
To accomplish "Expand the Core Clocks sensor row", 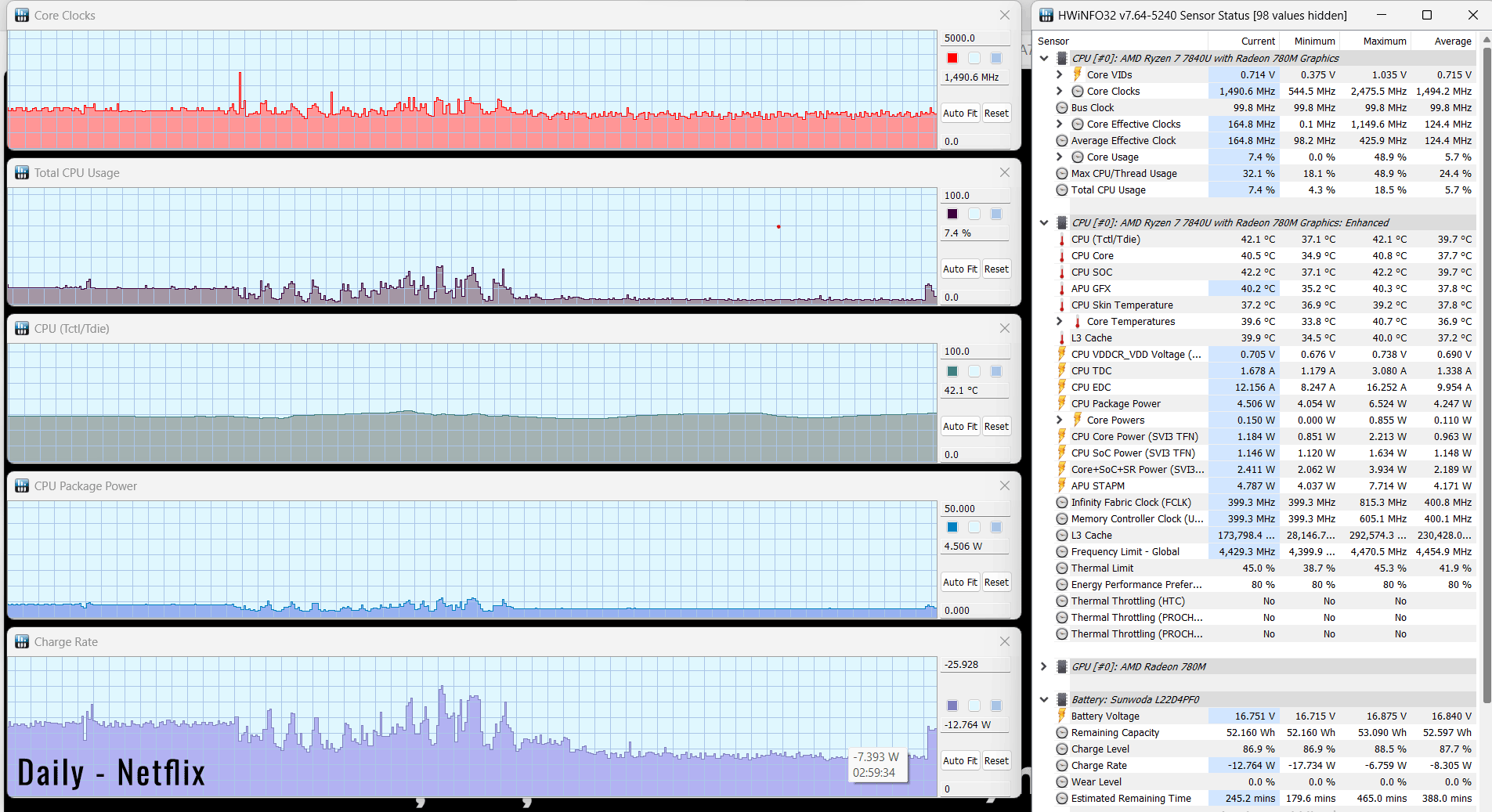I will (x=1060, y=91).
